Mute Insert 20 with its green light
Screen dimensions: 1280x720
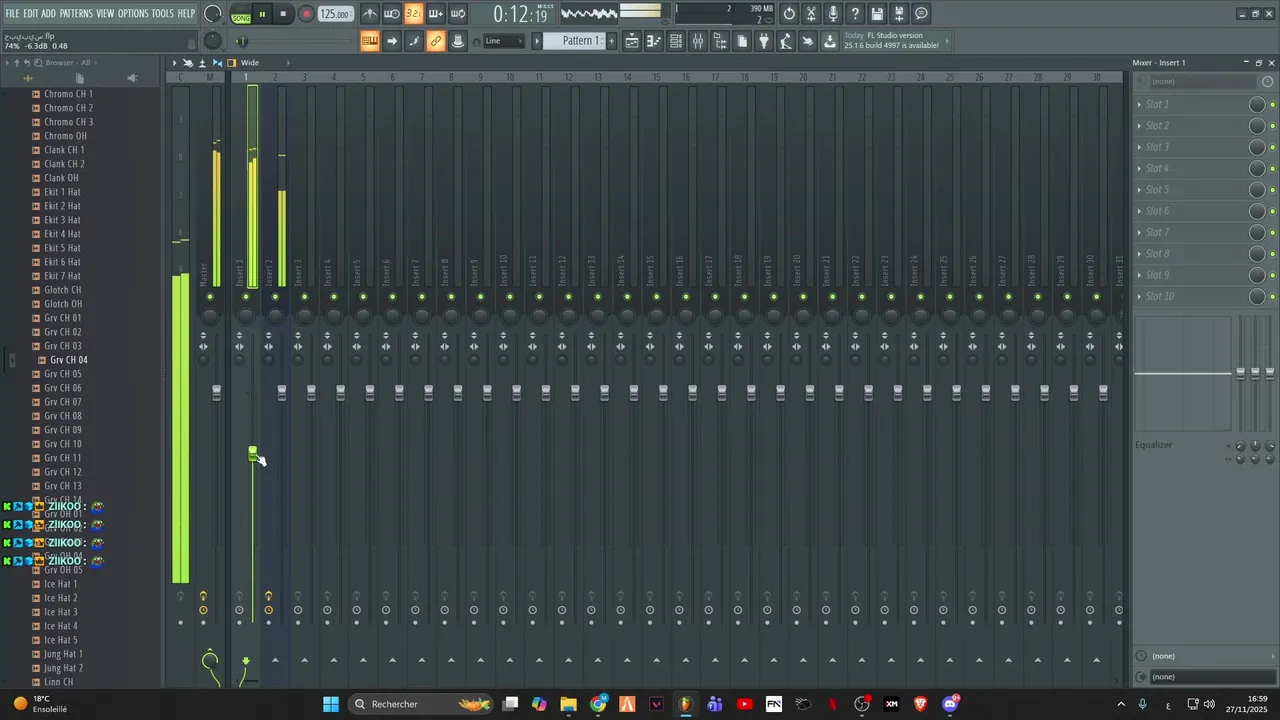pyautogui.click(x=803, y=297)
